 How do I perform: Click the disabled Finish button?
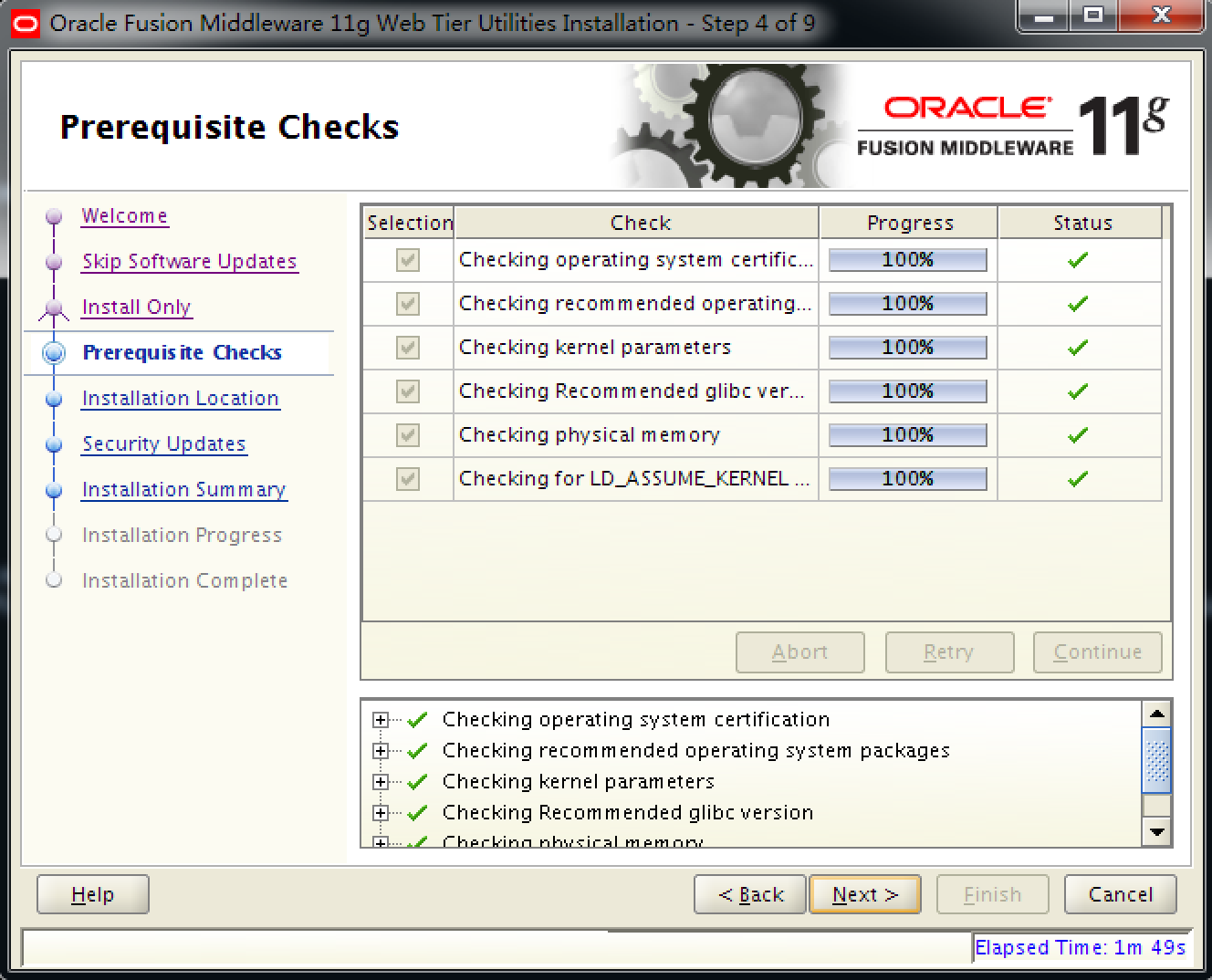993,895
